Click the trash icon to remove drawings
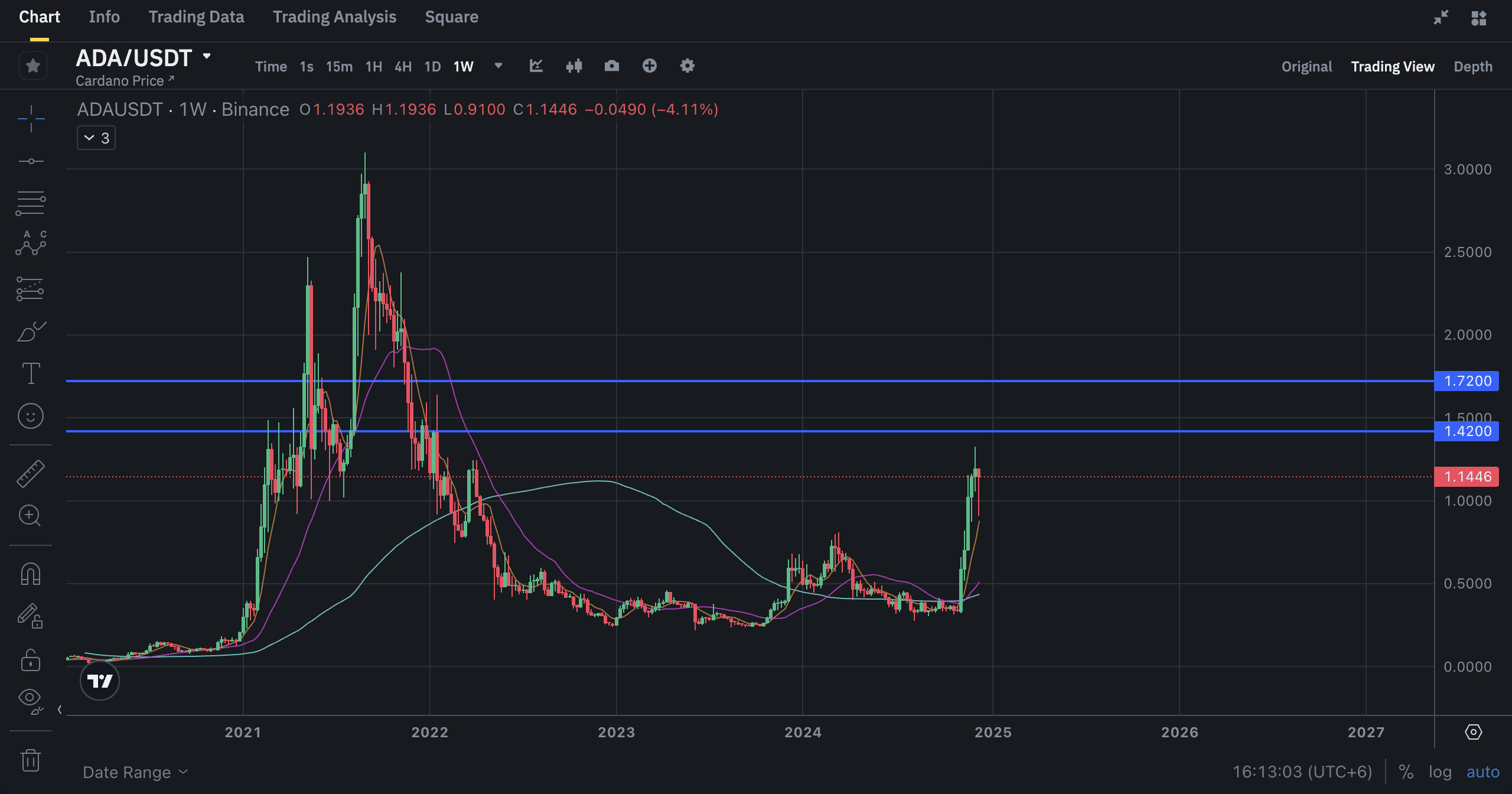This screenshot has width=1512, height=794. pos(31,760)
